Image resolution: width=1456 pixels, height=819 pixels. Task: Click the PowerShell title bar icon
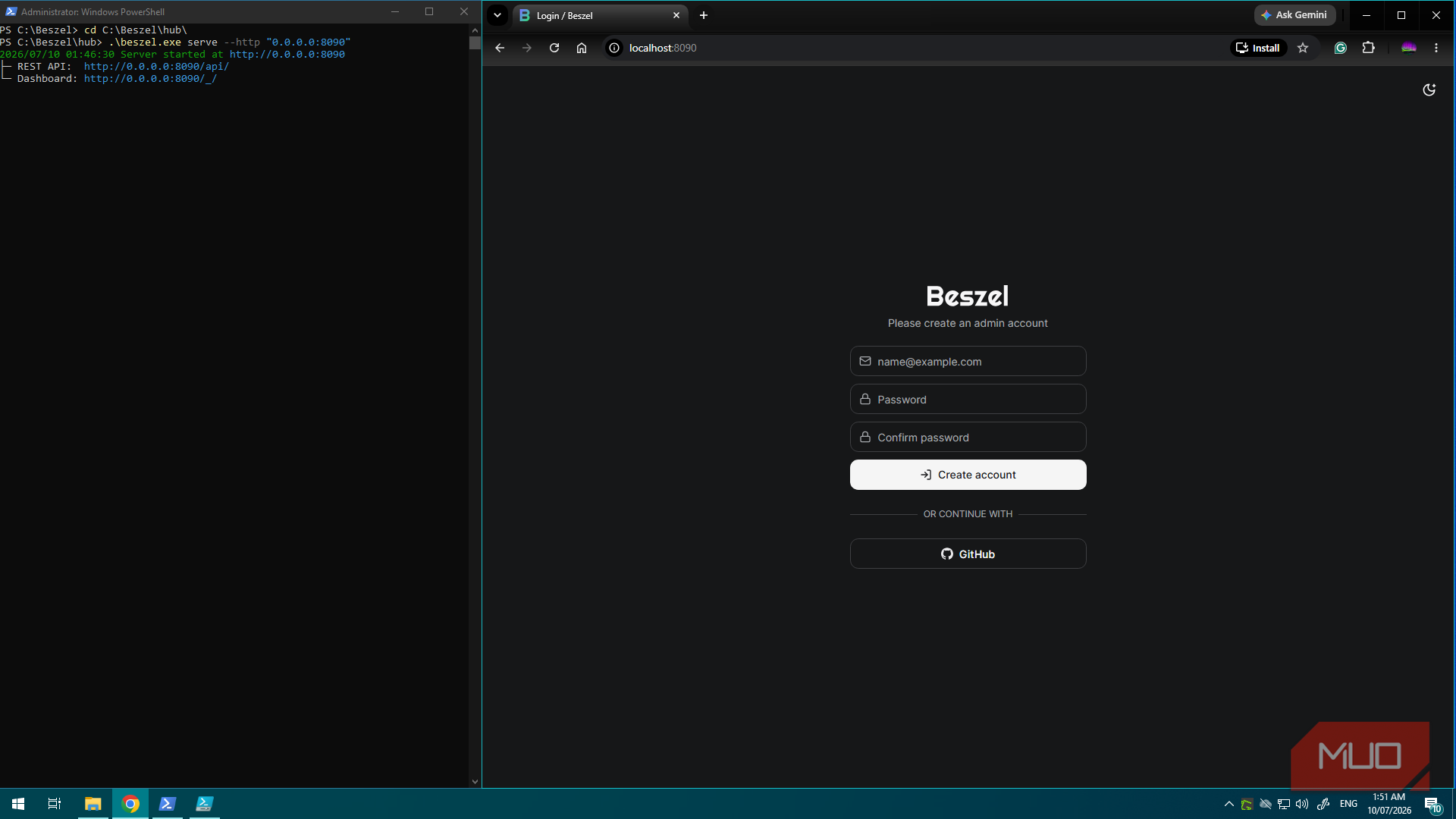(11, 11)
